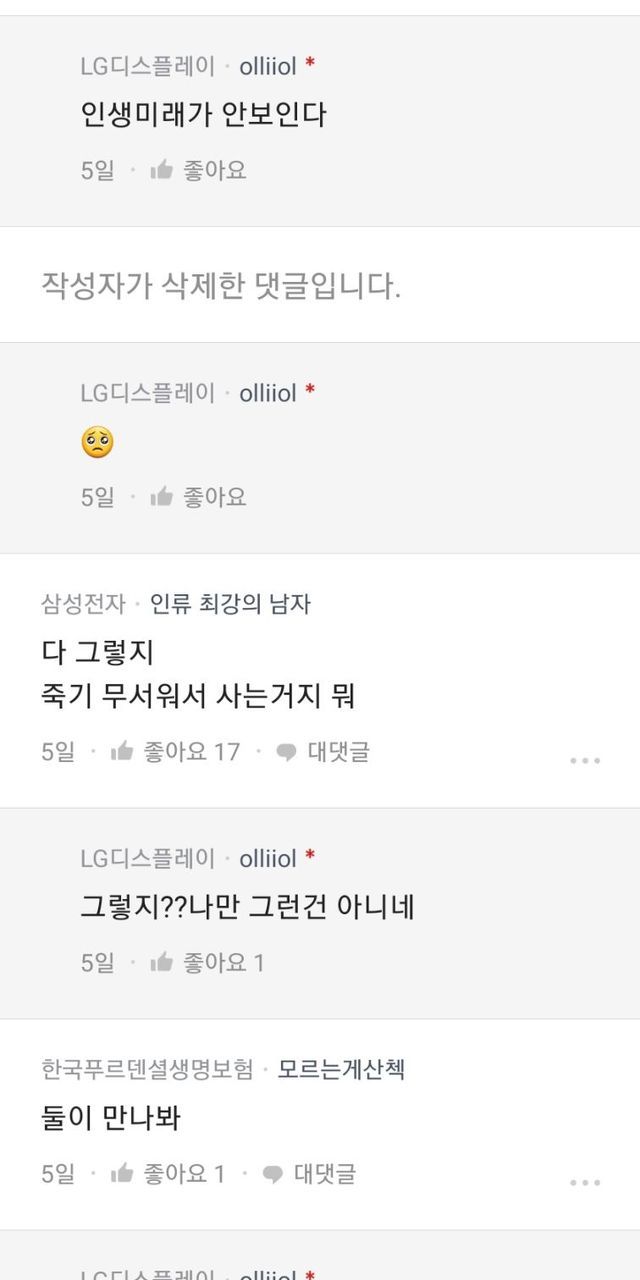Tap '대댓글' reply button under '다 그렇지'
The height and width of the screenshot is (1280, 640).
click(338, 752)
